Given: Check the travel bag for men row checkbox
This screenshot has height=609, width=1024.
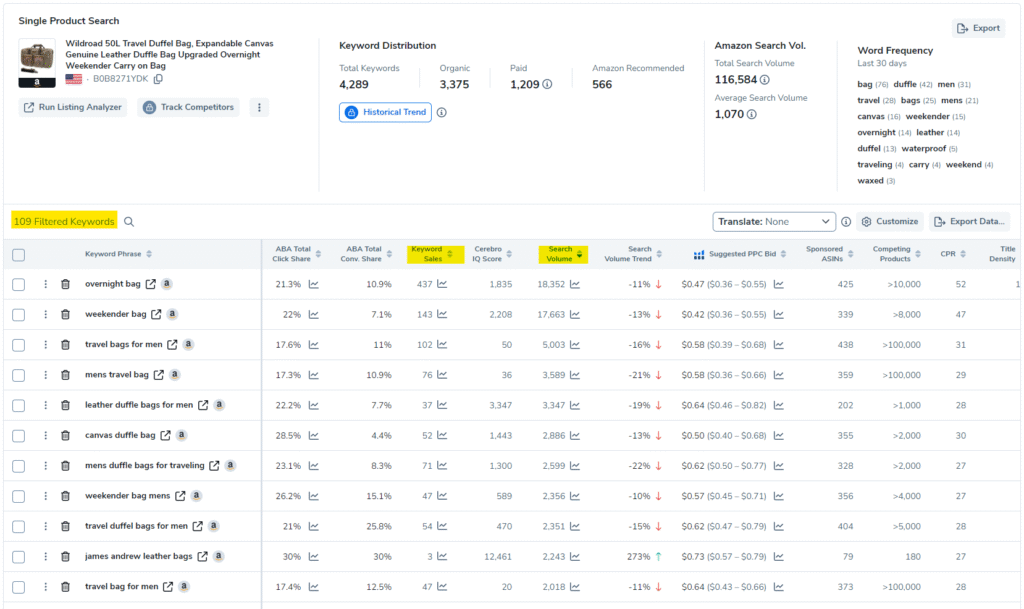Looking at the screenshot, I should click(18, 585).
